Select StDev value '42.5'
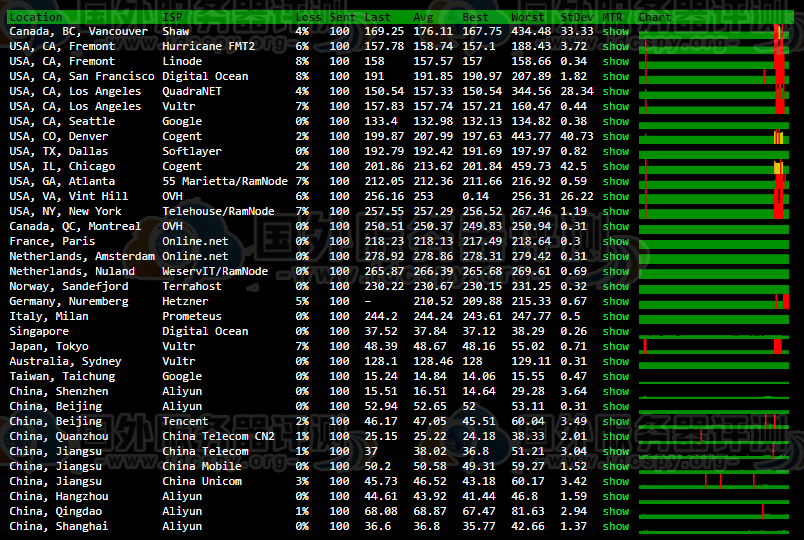804x540 pixels. (573, 166)
